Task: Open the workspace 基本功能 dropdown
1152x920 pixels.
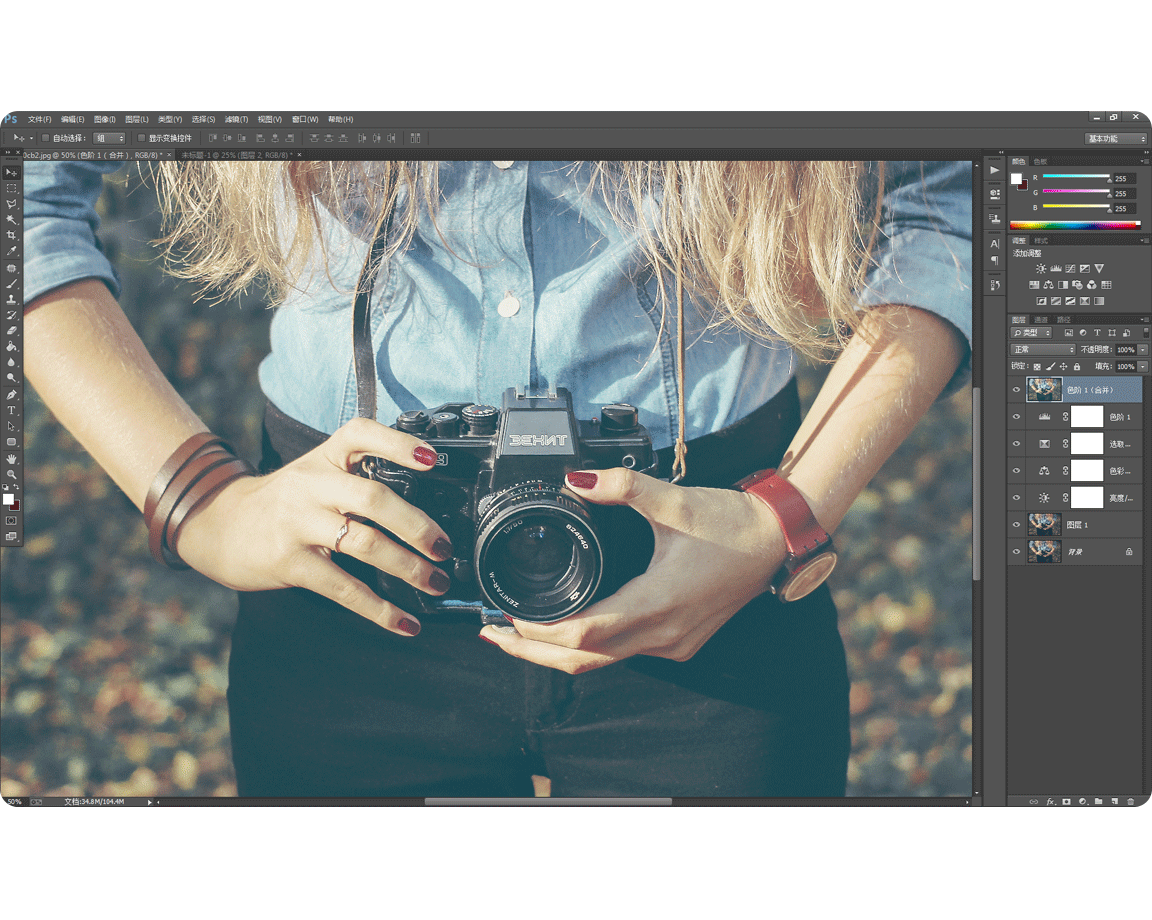Action: tap(1115, 138)
